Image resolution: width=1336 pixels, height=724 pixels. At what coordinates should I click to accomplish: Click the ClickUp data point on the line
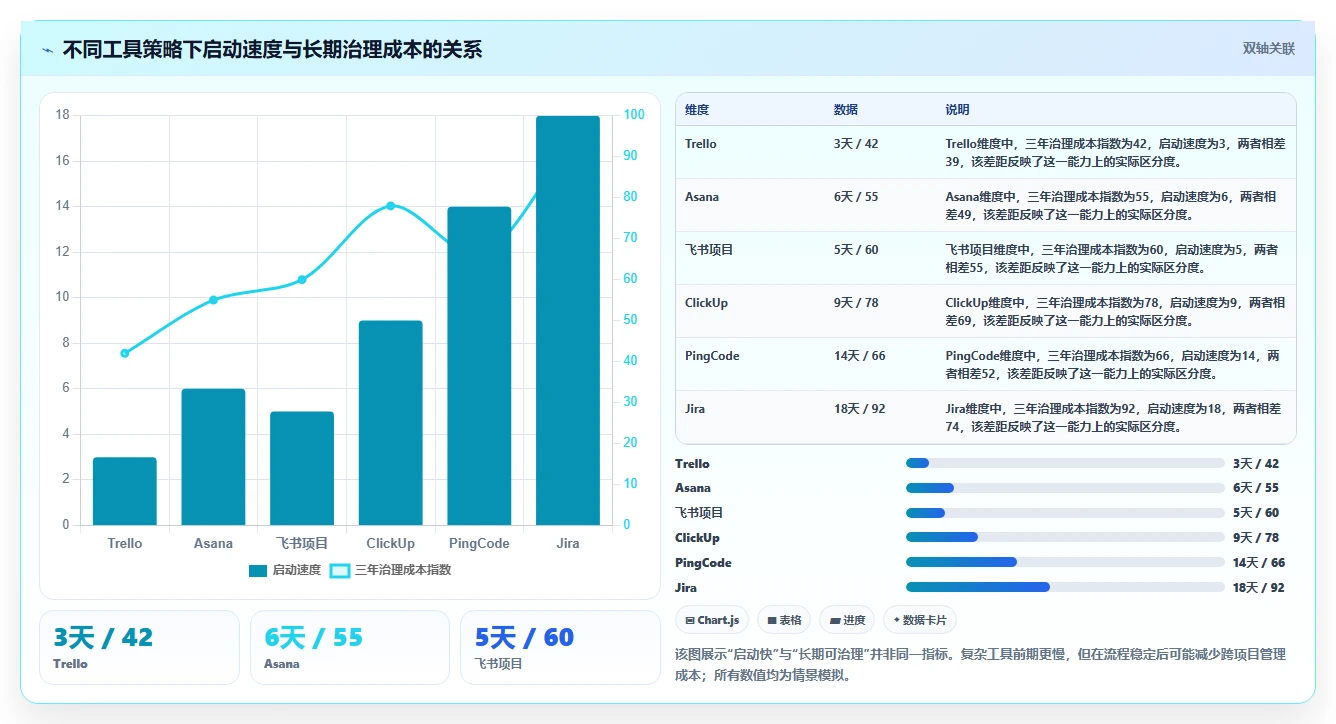(x=390, y=206)
